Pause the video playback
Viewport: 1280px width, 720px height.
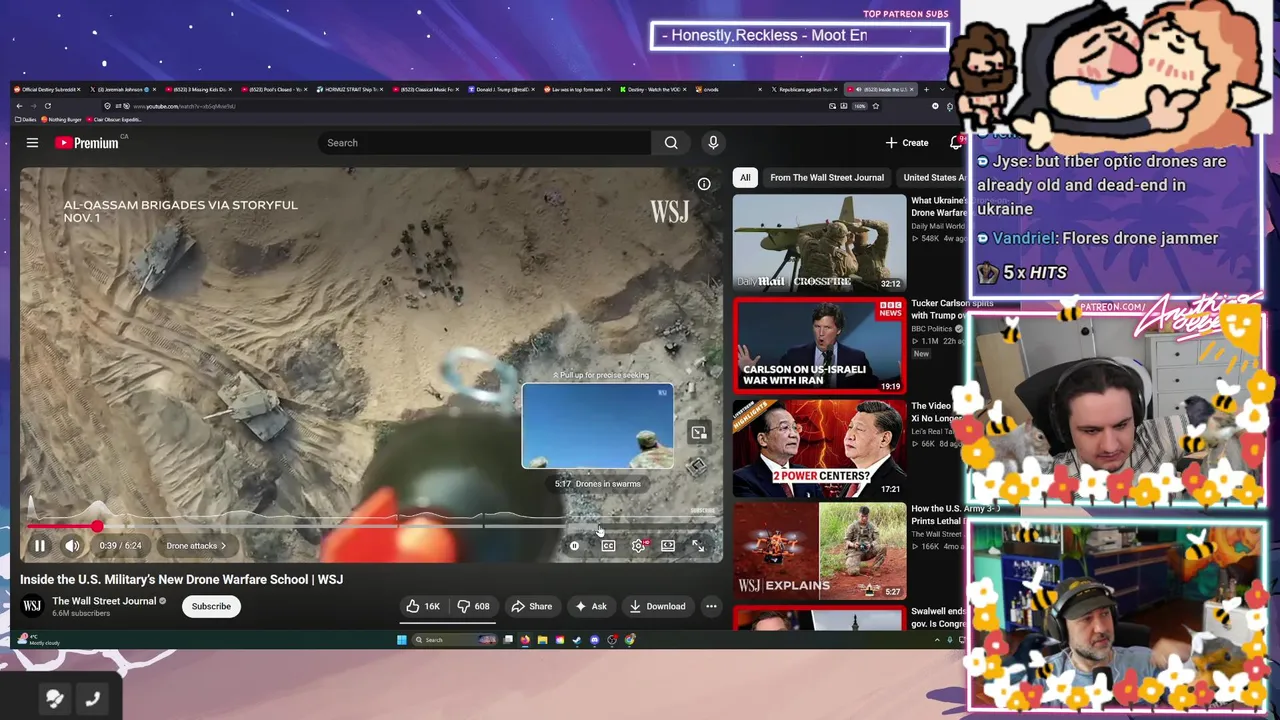(40, 546)
